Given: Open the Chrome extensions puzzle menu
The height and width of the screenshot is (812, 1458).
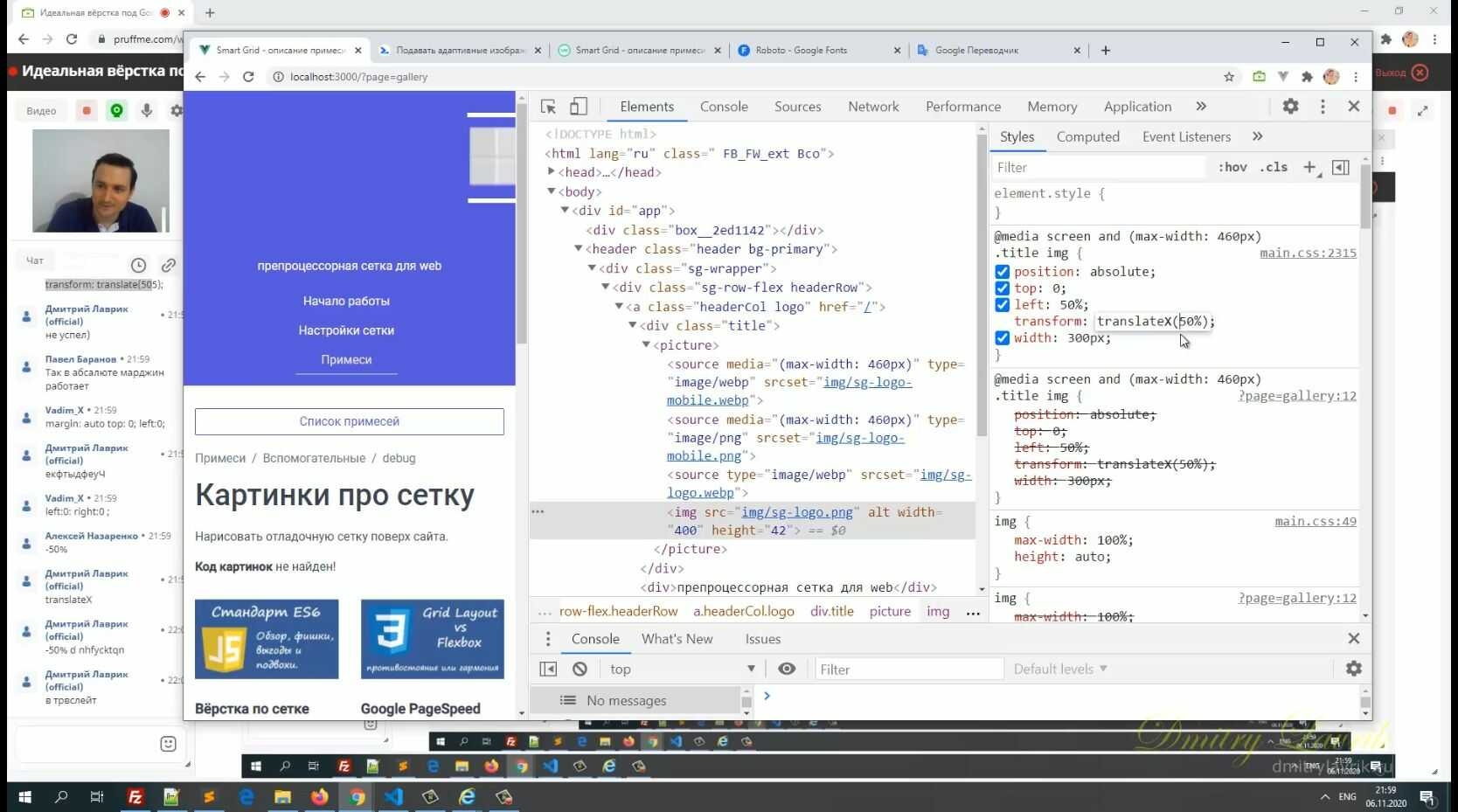Looking at the screenshot, I should [x=1307, y=77].
